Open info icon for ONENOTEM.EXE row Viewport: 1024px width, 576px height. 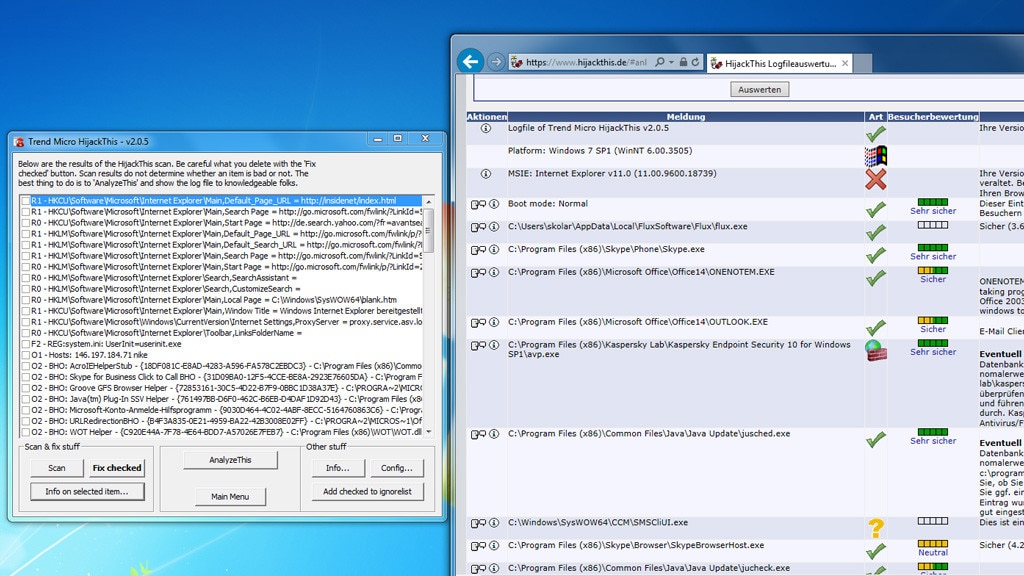click(x=494, y=272)
